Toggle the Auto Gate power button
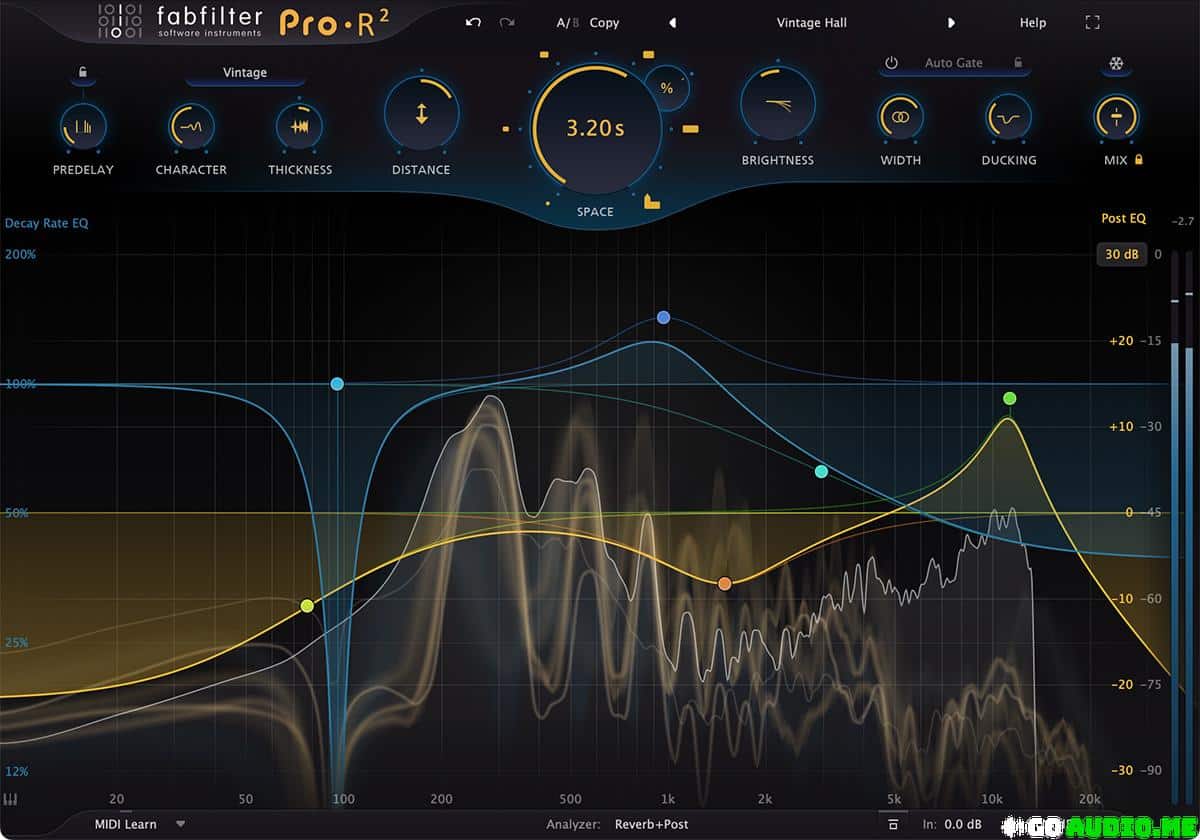Viewport: 1200px width, 840px height. (x=892, y=63)
